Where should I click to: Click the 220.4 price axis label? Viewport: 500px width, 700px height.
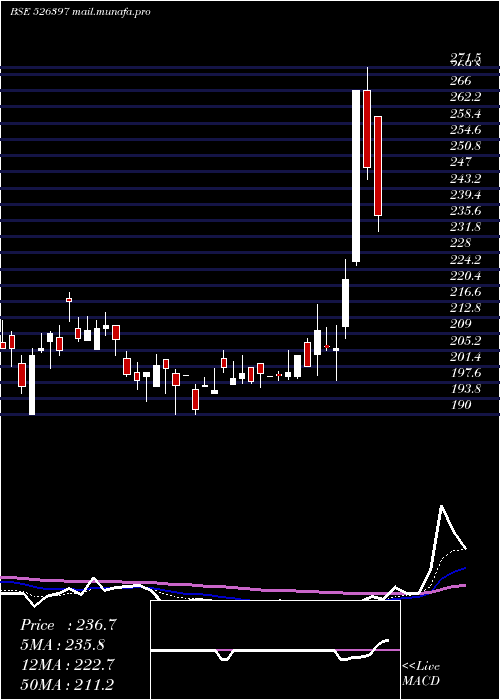466,275
